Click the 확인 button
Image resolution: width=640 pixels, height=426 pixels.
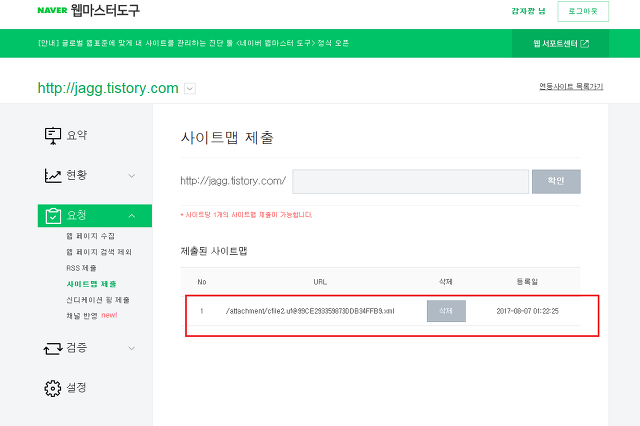[x=556, y=181]
